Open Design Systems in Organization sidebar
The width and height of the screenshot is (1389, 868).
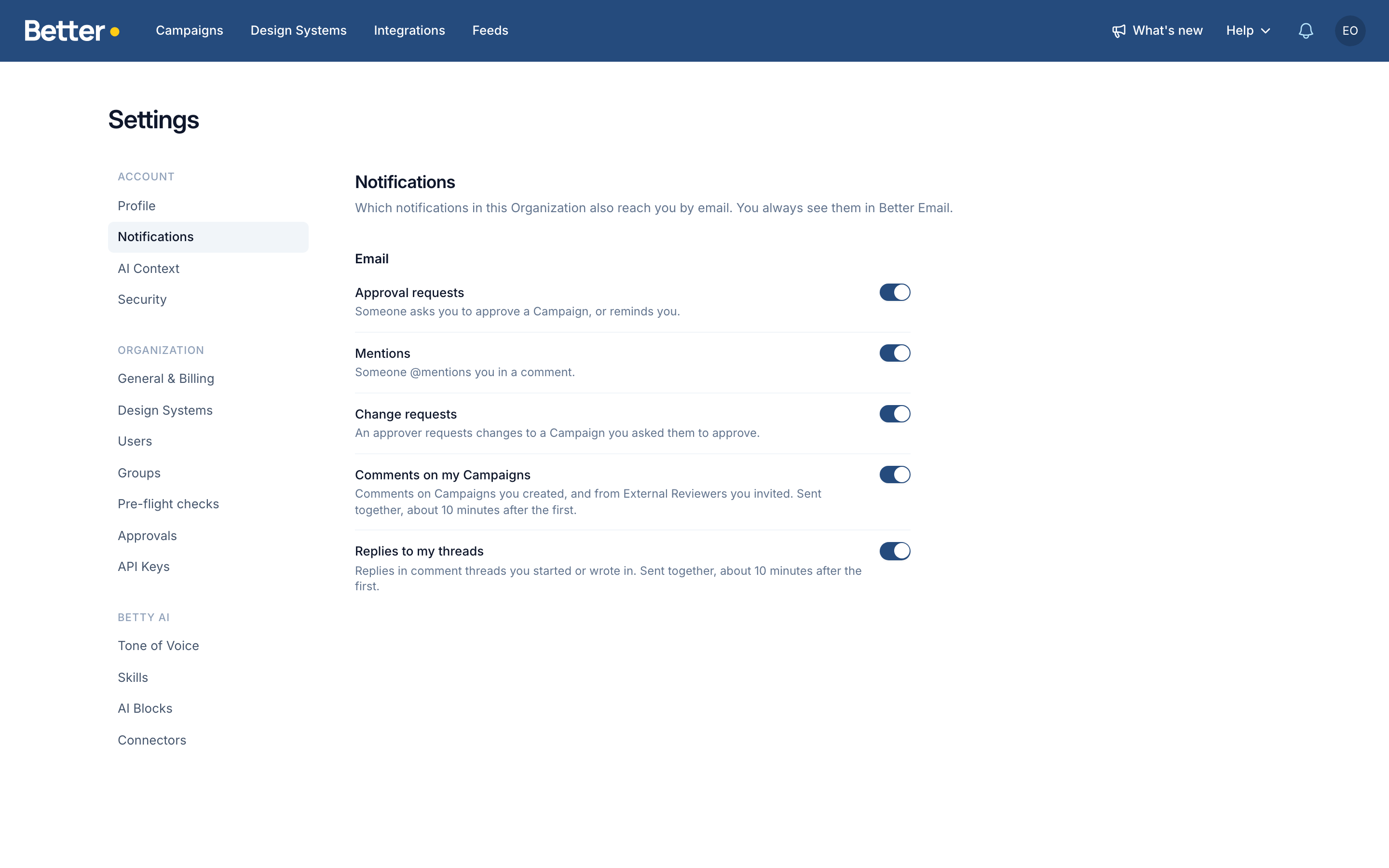tap(208, 410)
